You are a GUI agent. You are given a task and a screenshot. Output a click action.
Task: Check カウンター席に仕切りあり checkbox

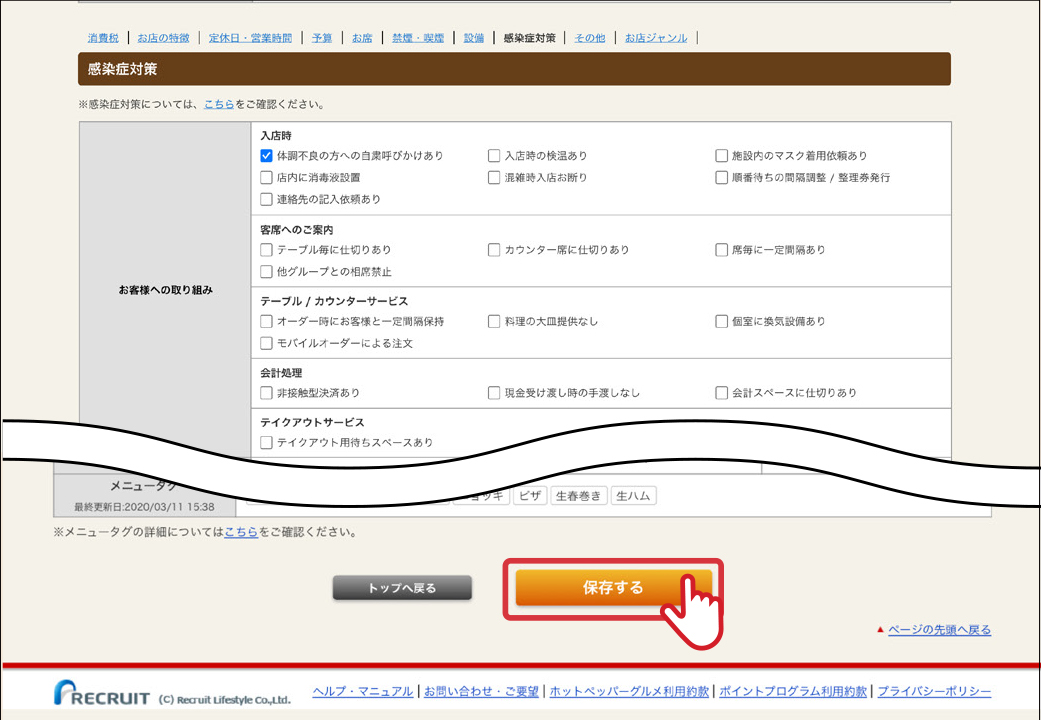pos(494,250)
